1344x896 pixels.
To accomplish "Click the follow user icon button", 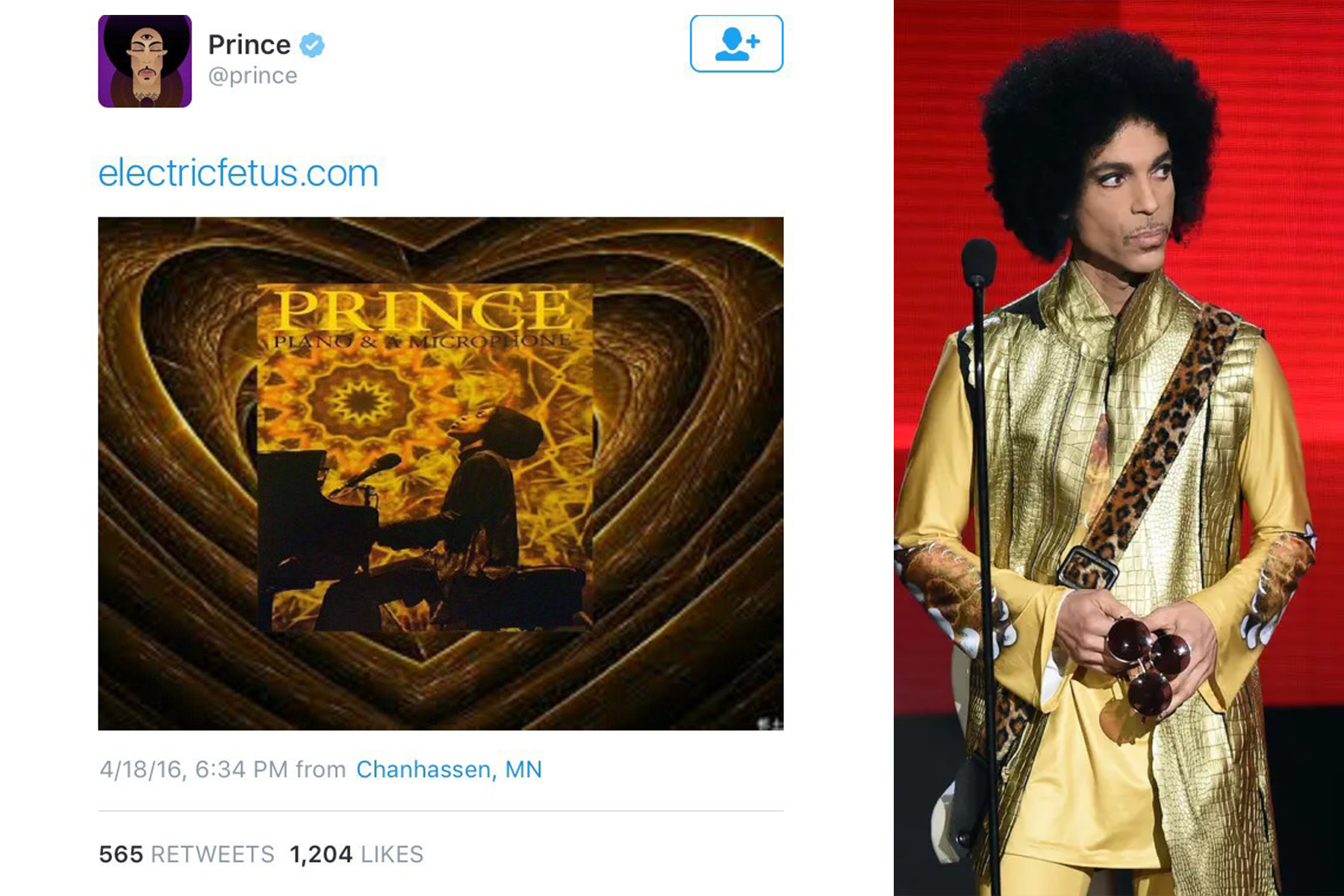I will point(736,44).
